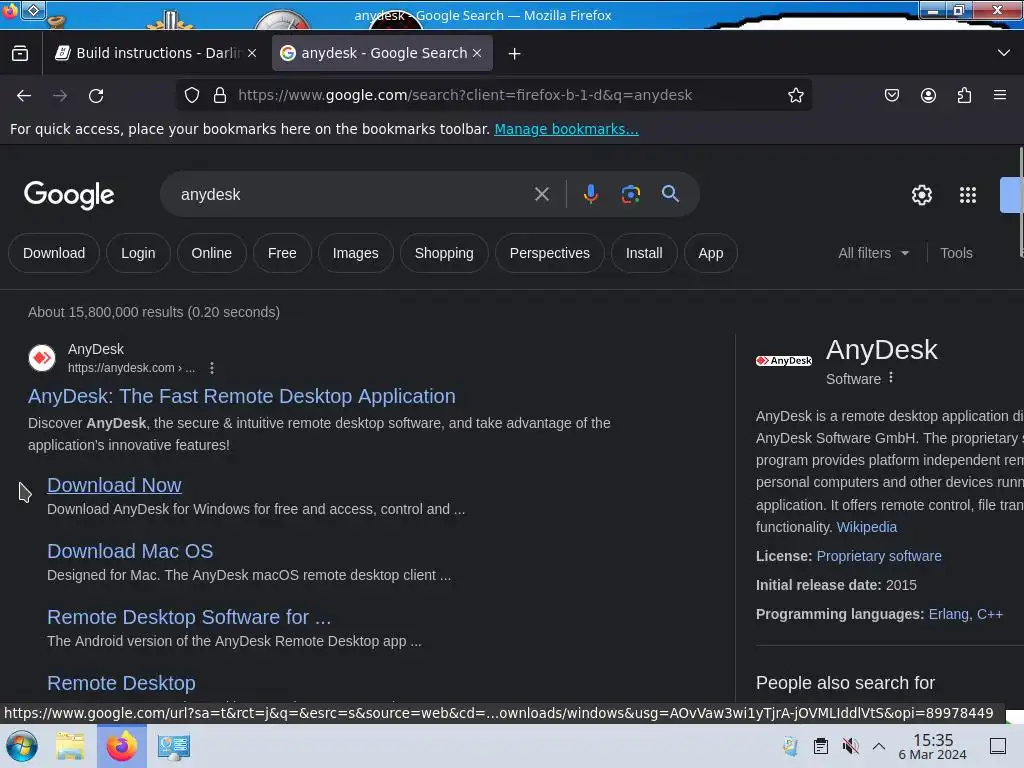Open the search Tools options
The height and width of the screenshot is (768, 1024).
tap(956, 253)
